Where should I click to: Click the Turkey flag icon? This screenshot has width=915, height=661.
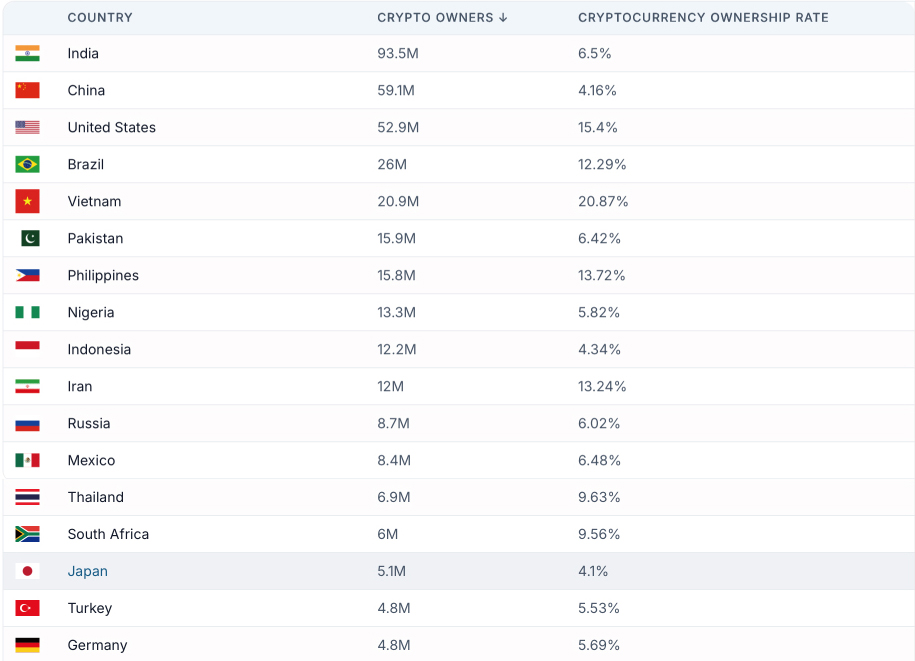point(27,608)
